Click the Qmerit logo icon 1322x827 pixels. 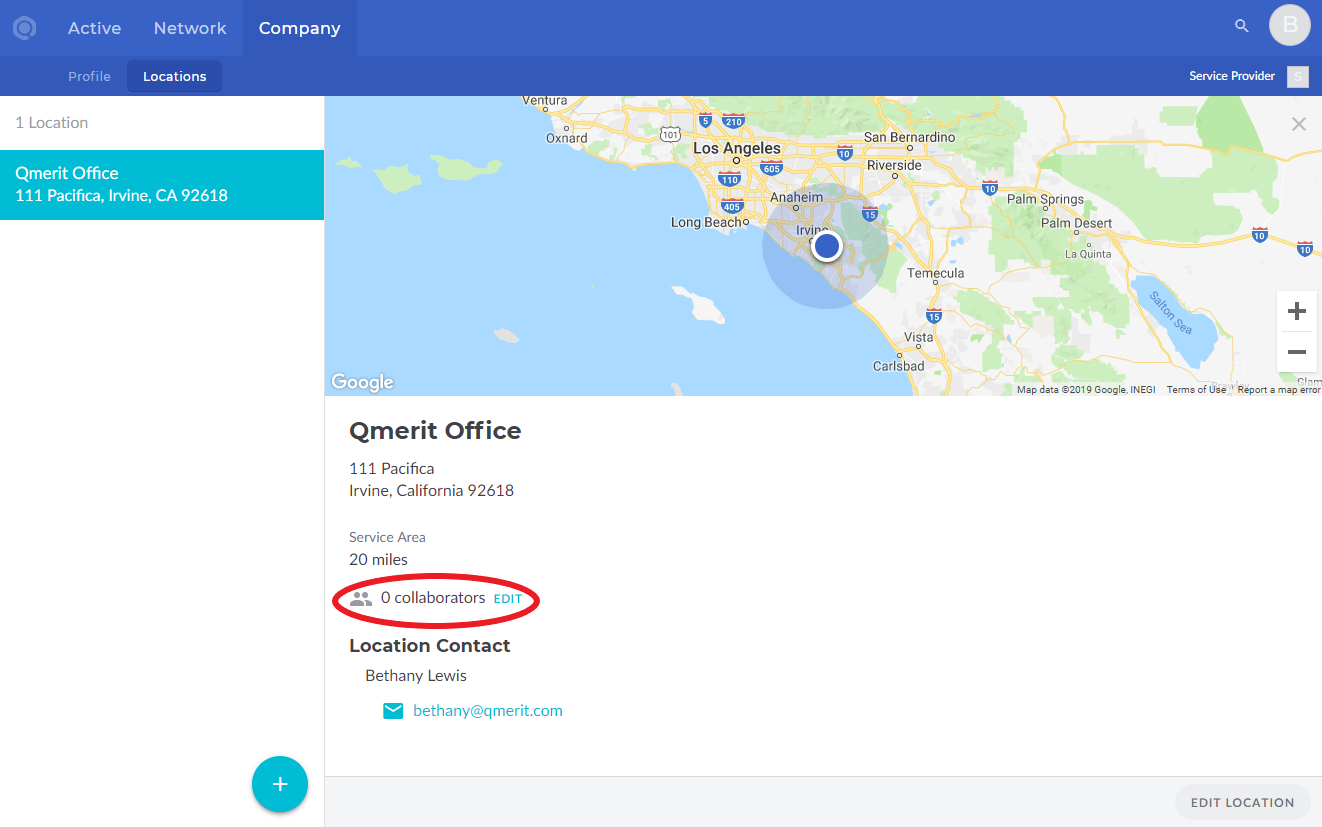pos(24,28)
